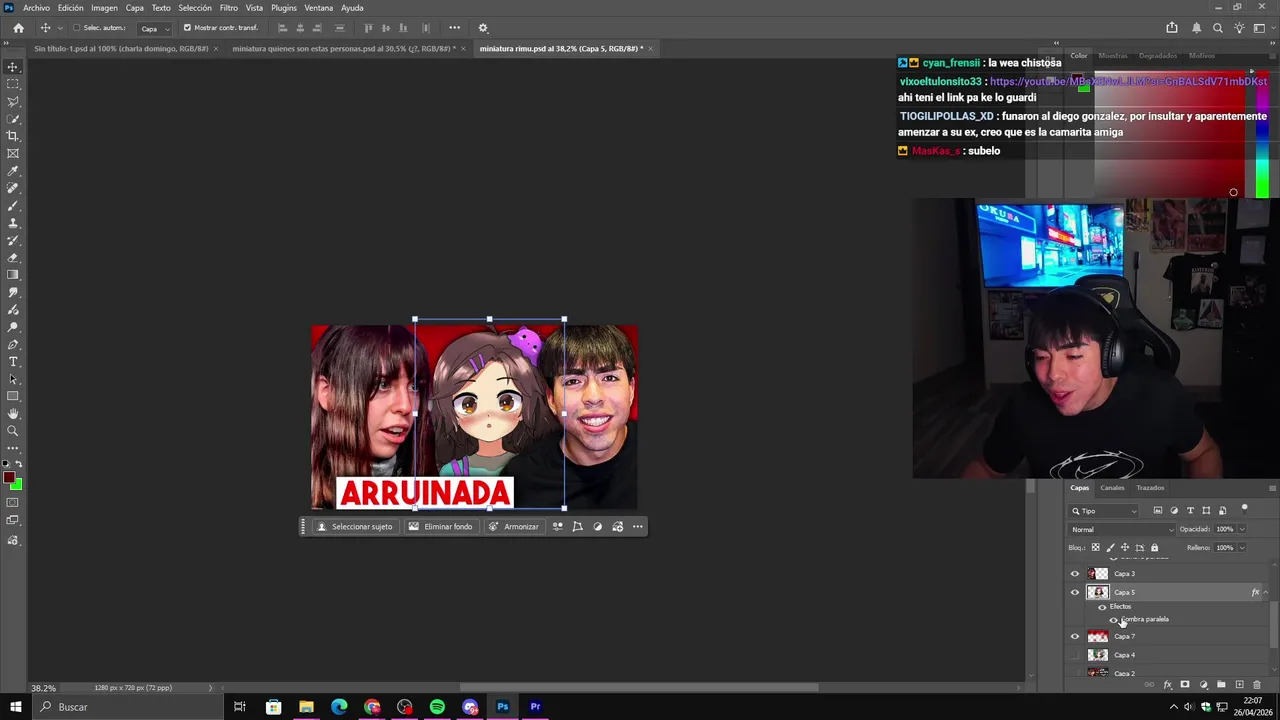1280x720 pixels.
Task: Open the Archivo menu
Action: (36, 8)
